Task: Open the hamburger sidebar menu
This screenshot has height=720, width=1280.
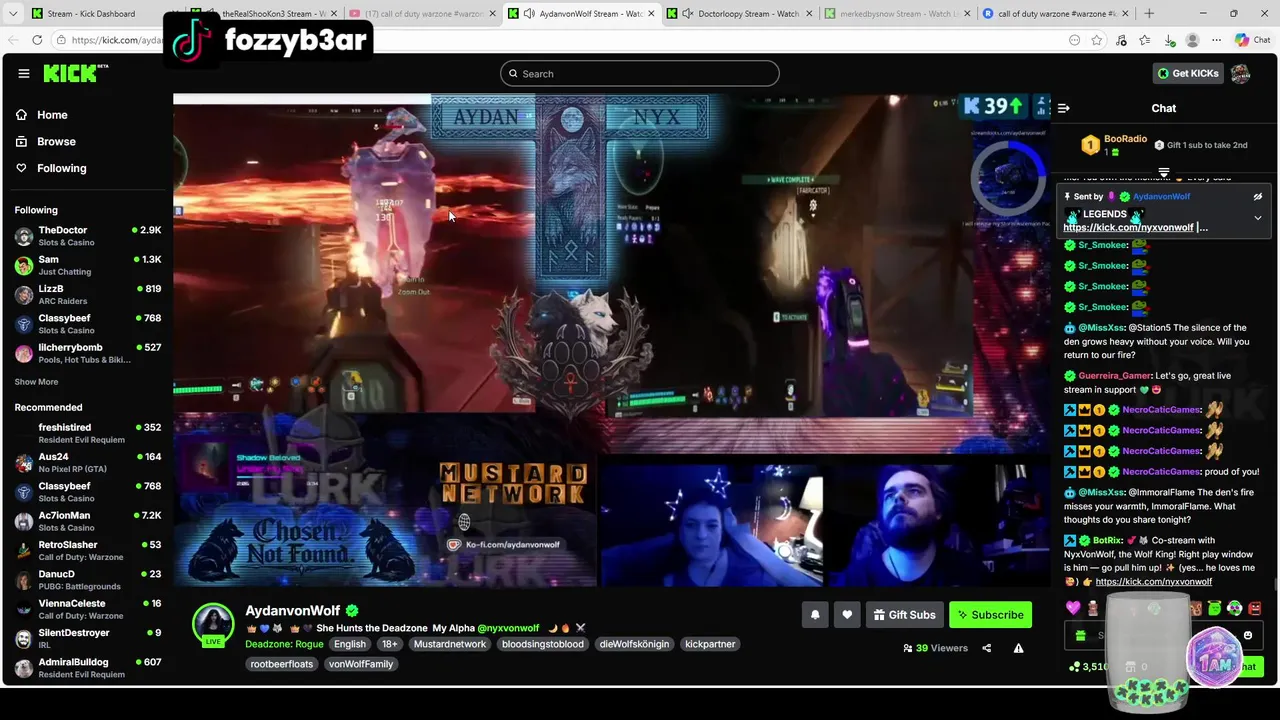Action: 24,73
